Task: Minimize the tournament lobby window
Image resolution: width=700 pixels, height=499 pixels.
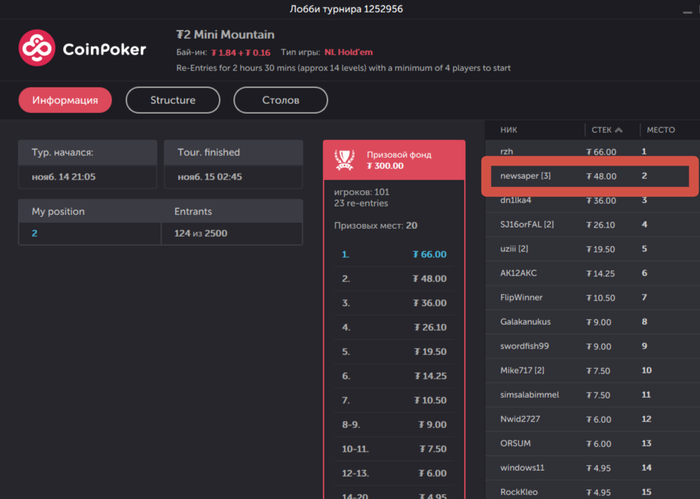Action: (x=687, y=12)
